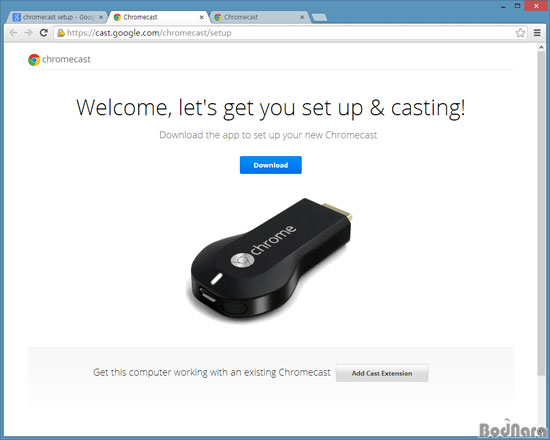Open the Chrome hamburger menu
The width and height of the screenshot is (550, 440).
[x=537, y=33]
